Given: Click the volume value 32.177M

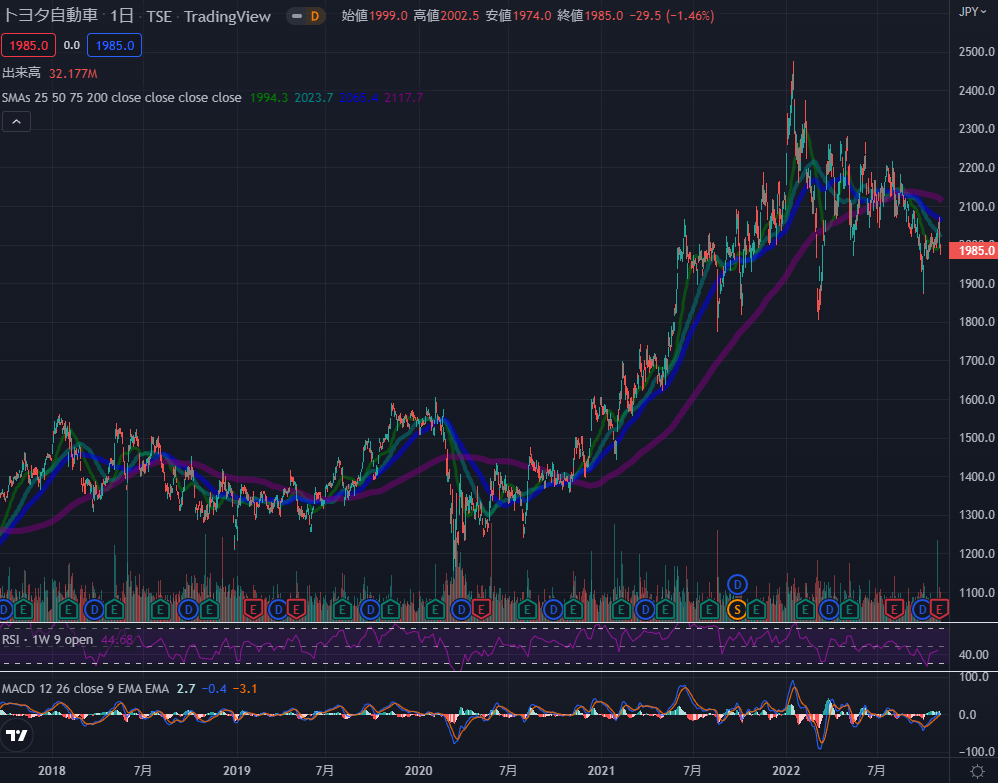Looking at the screenshot, I should [x=73, y=74].
